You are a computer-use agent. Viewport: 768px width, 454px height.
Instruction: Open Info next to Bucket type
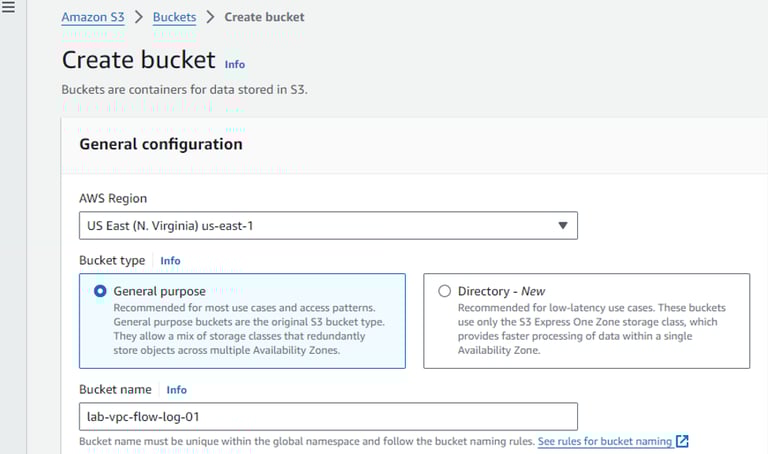coord(170,261)
